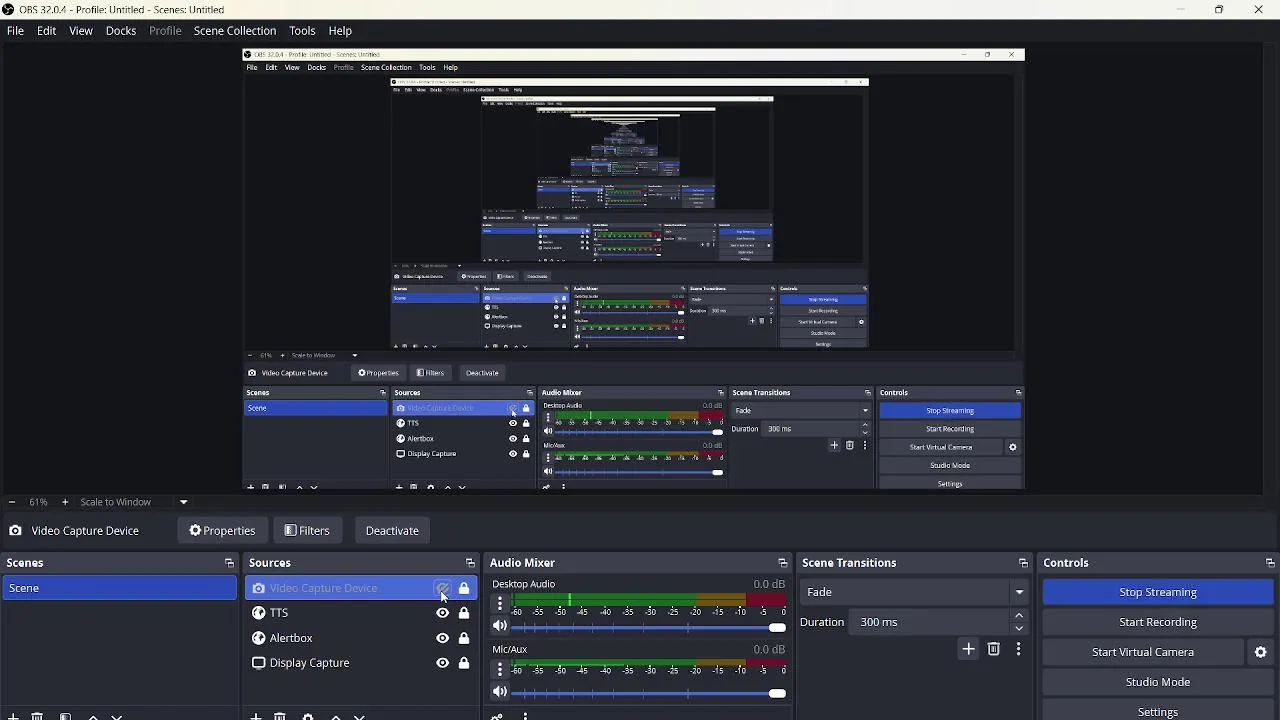1280x720 pixels.
Task: Toggle lock on Video Capture Device
Action: [x=464, y=588]
